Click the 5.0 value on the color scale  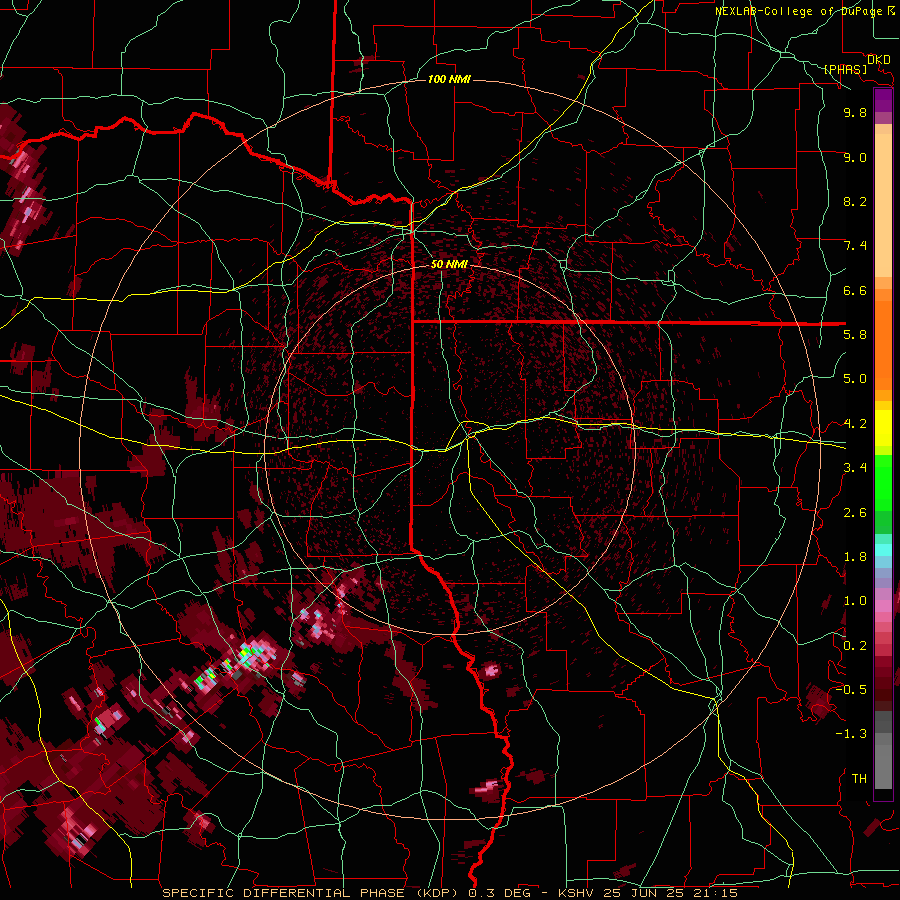pyautogui.click(x=855, y=379)
